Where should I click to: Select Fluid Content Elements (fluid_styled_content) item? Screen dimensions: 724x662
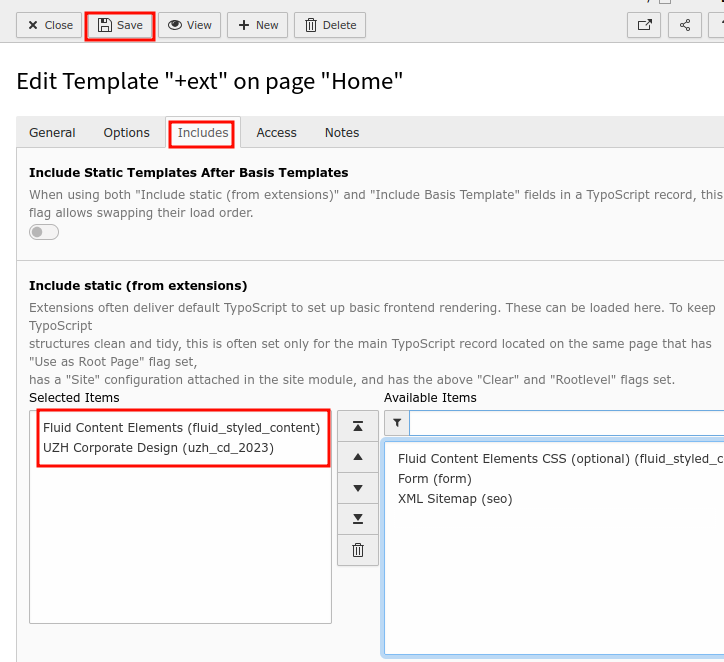181,427
